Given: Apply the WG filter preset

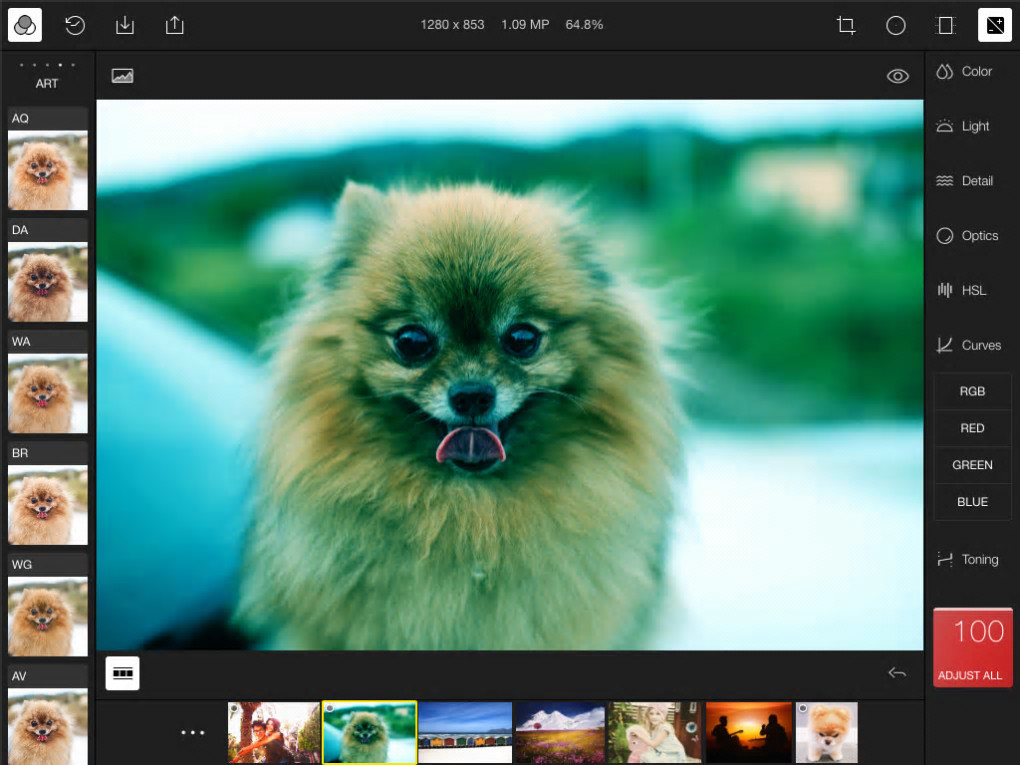Looking at the screenshot, I should 47,606.
